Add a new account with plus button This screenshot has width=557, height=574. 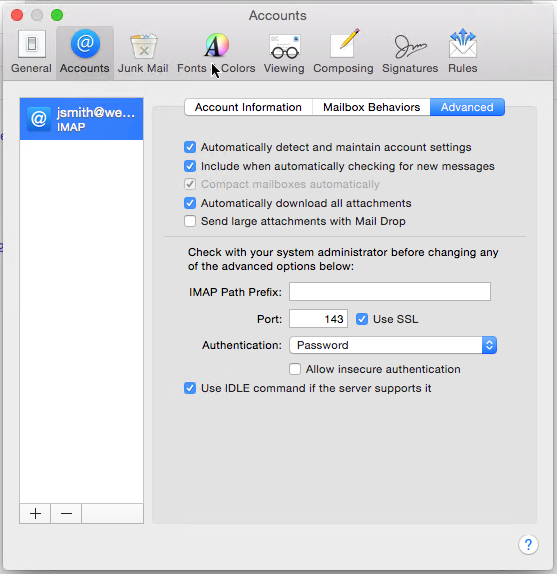coord(35,514)
